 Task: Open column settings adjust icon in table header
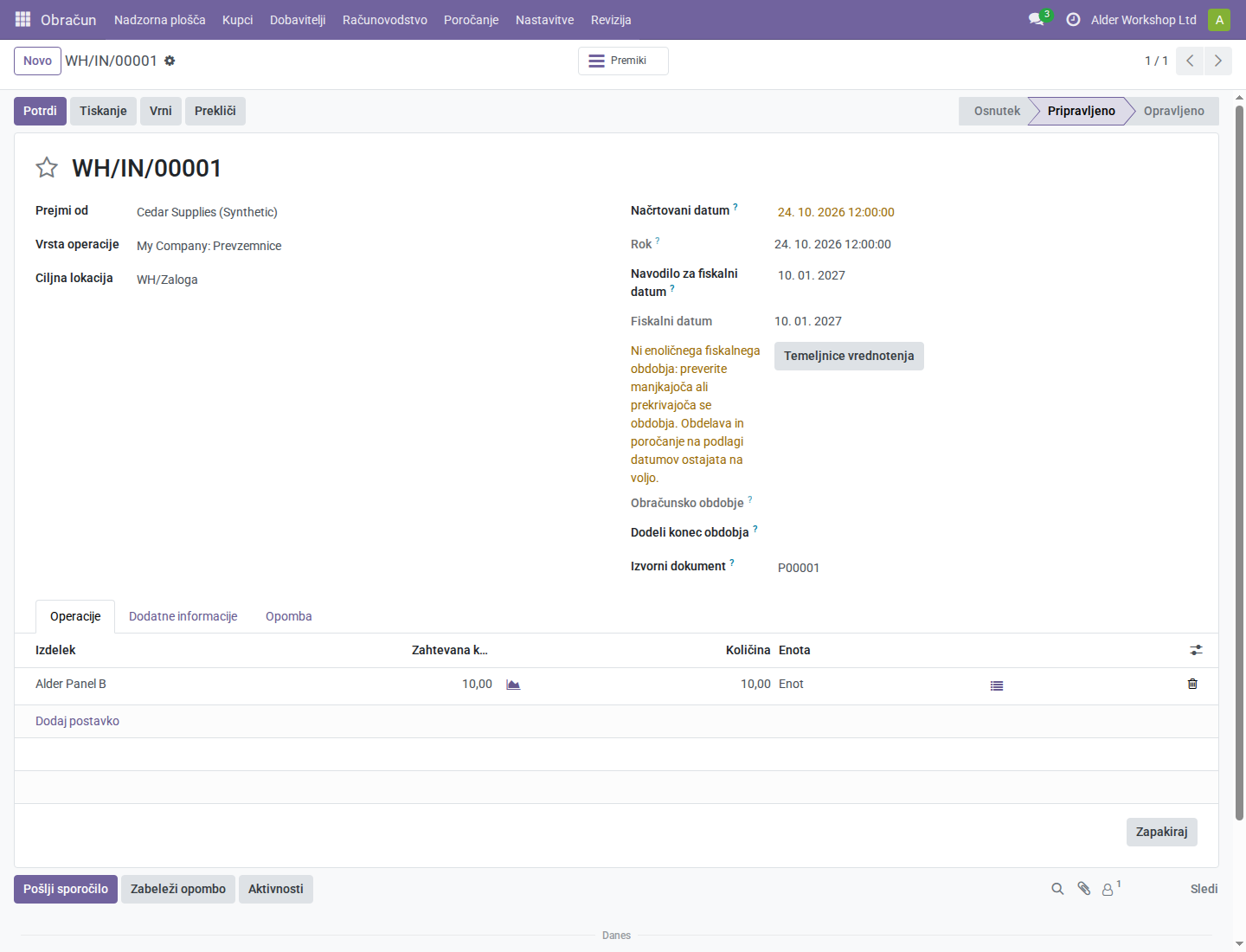(1196, 650)
